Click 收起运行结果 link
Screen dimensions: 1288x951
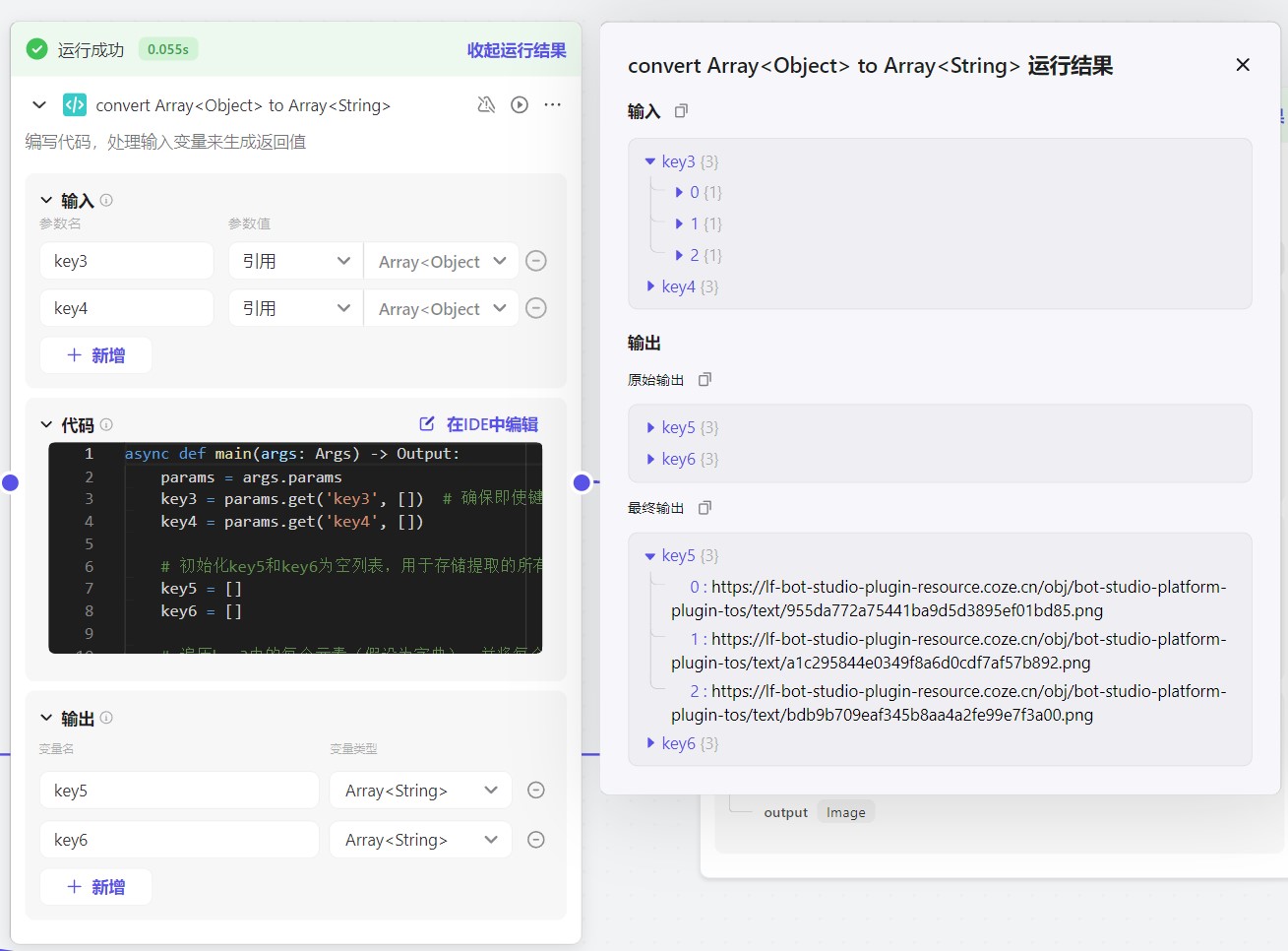[x=517, y=49]
